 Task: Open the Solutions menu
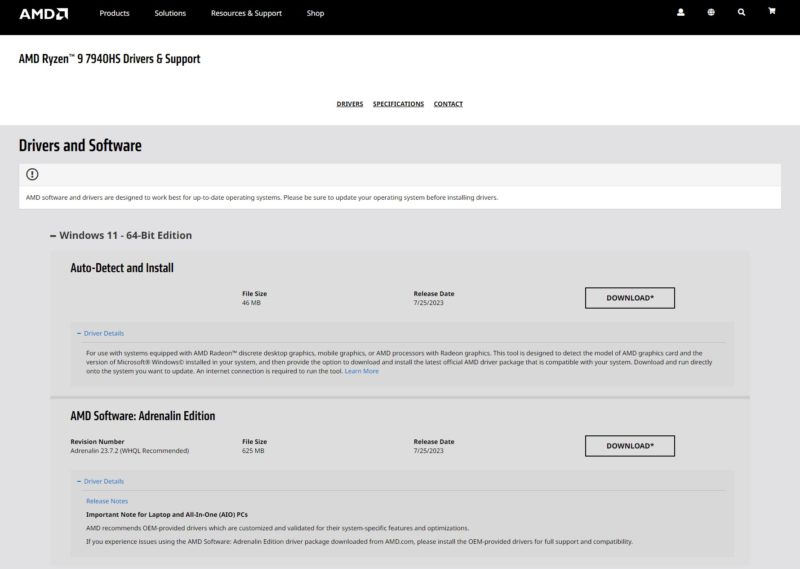tap(170, 13)
